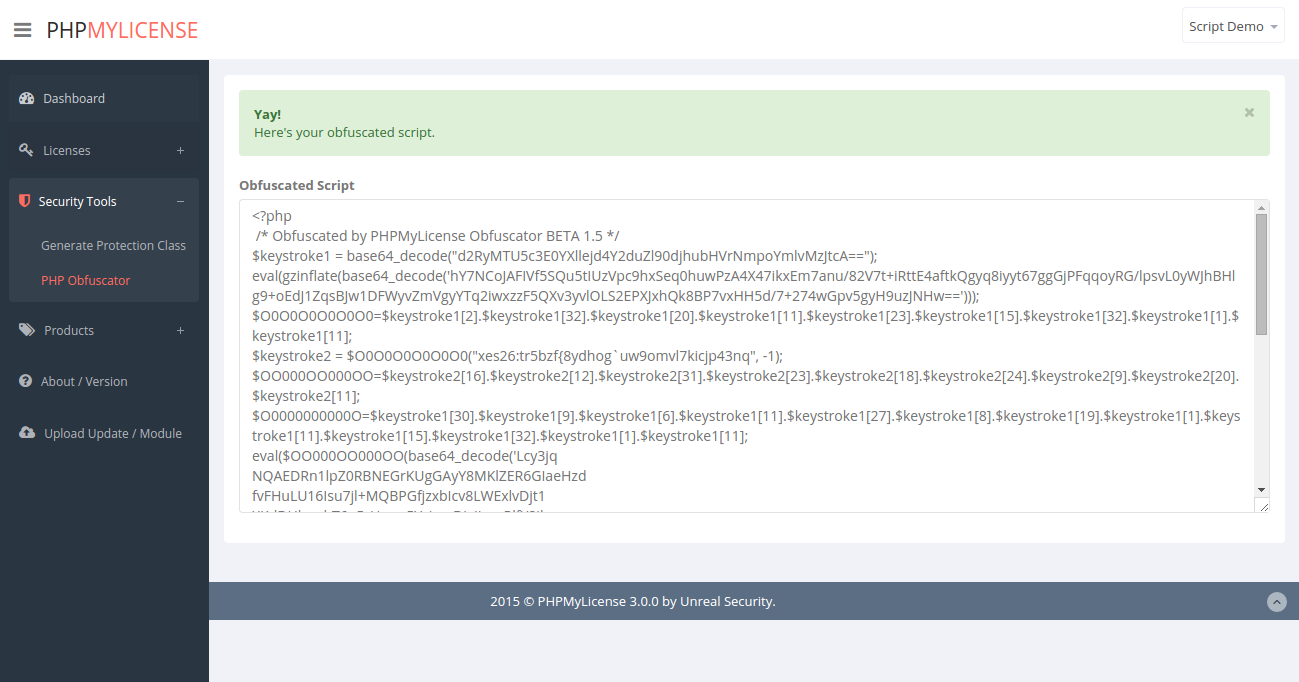Viewport: 1299px width, 682px height.
Task: Open Generate Protection Class
Action: (113, 244)
